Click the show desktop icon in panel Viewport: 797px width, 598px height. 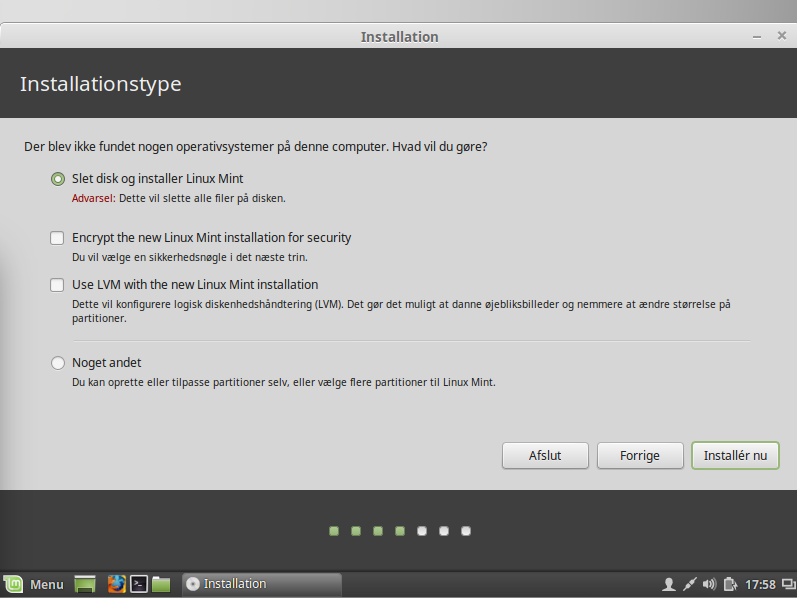(85, 584)
